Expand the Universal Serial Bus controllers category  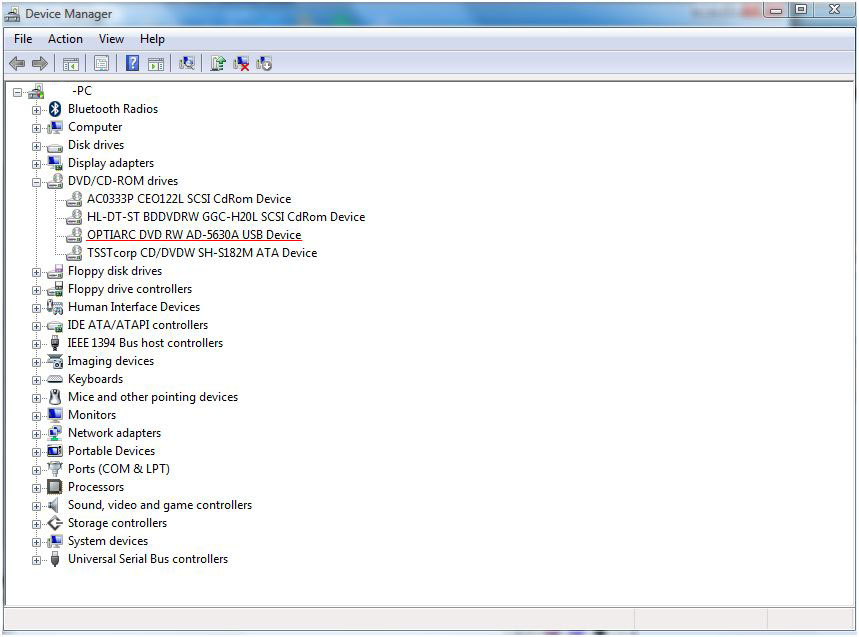(36, 559)
